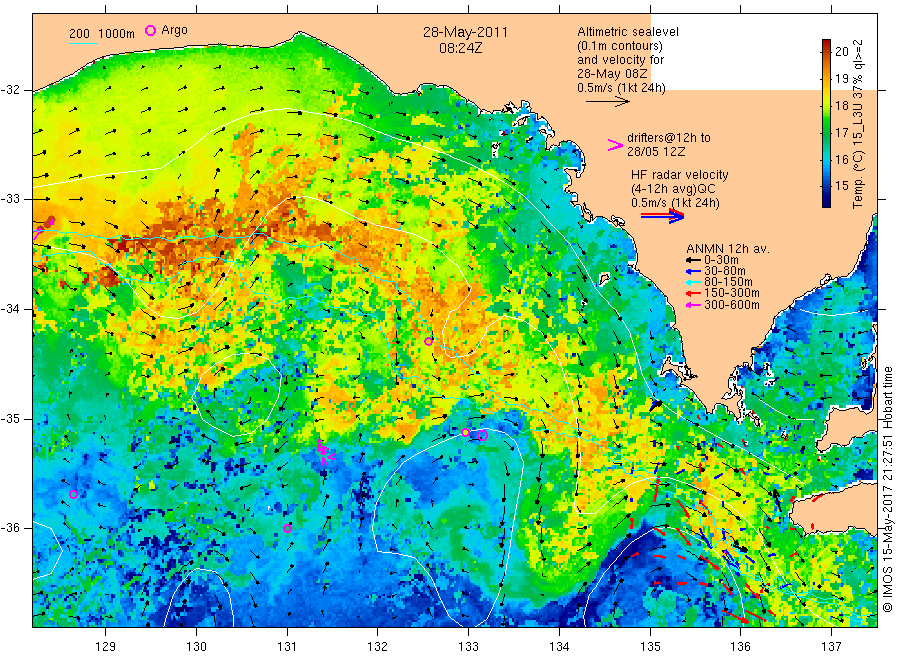Click the temperature colorbar at the dark blue bottom
The width and height of the screenshot is (900, 660).
click(x=826, y=201)
